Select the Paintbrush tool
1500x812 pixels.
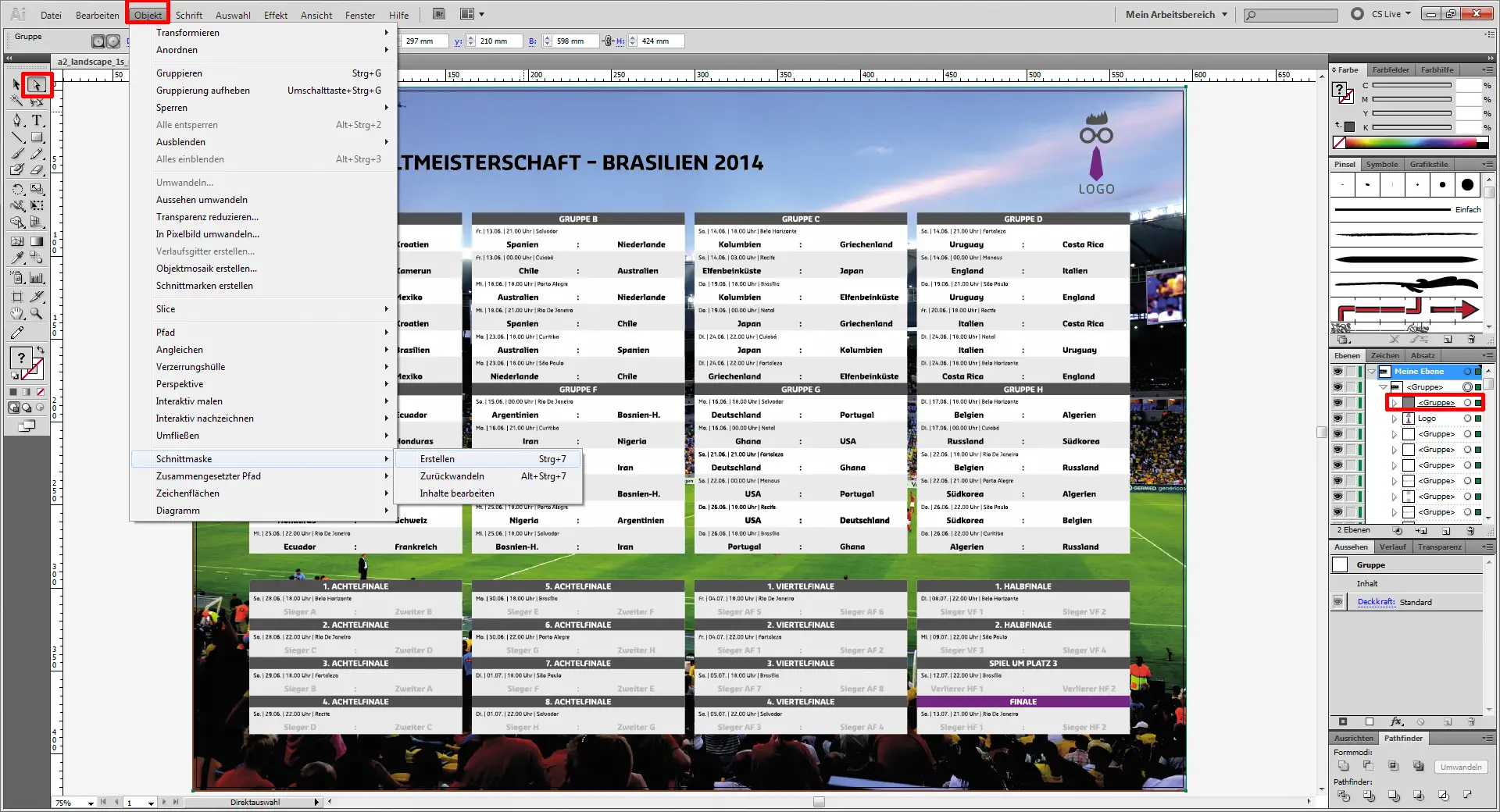click(x=16, y=154)
